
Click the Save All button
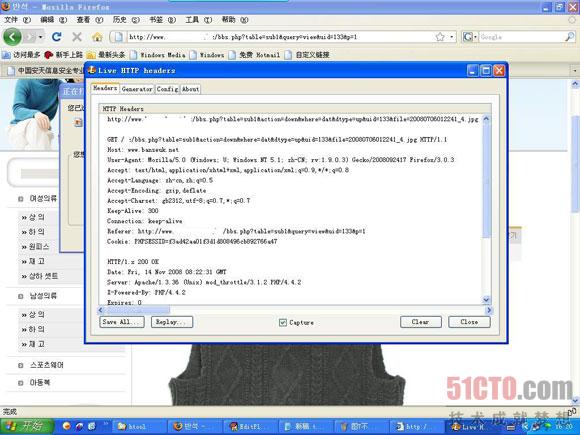coord(122,322)
